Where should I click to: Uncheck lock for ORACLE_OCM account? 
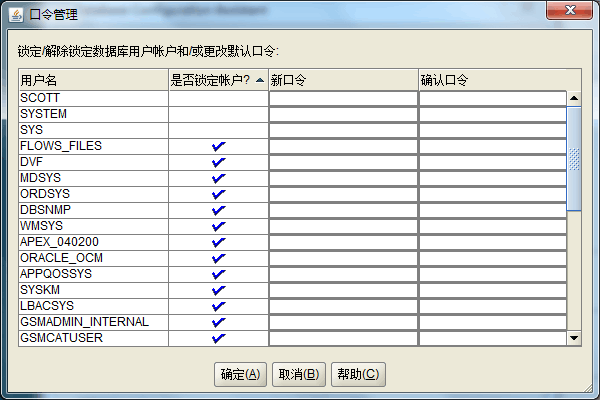coord(218,258)
